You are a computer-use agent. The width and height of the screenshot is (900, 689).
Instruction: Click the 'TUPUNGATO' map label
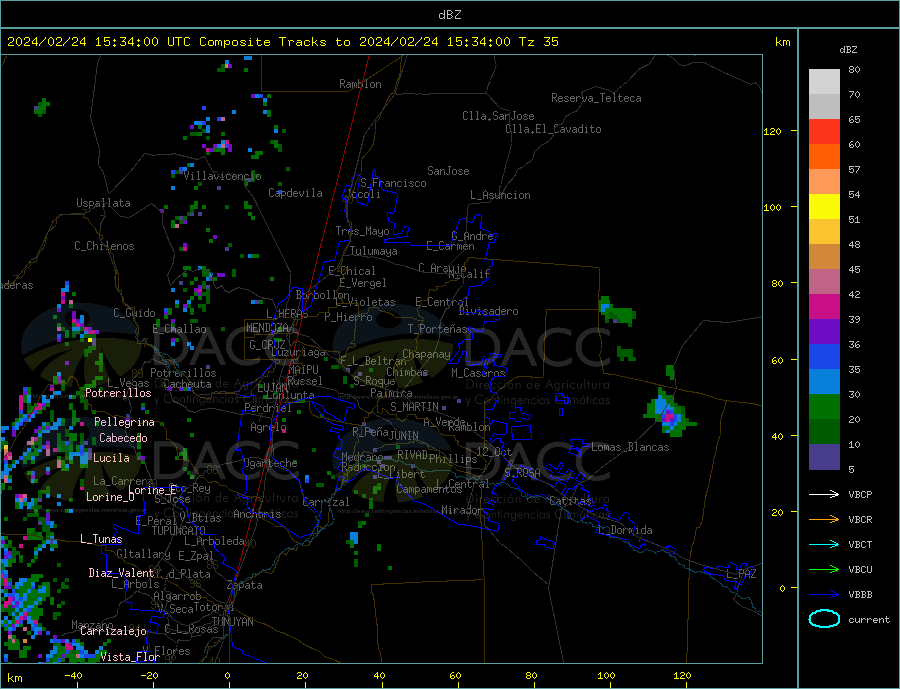point(178,531)
